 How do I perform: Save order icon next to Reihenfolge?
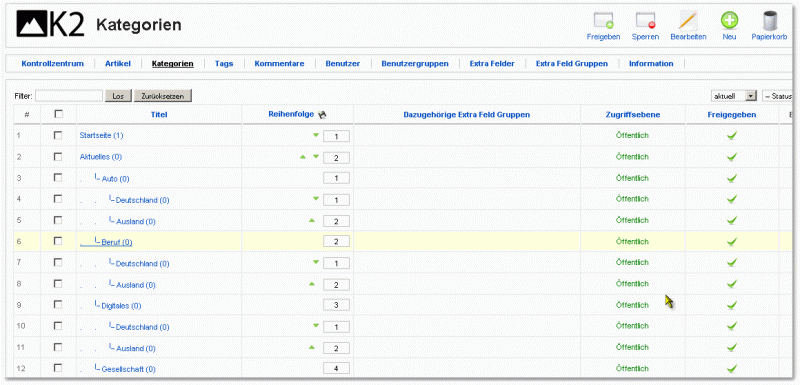point(321,115)
